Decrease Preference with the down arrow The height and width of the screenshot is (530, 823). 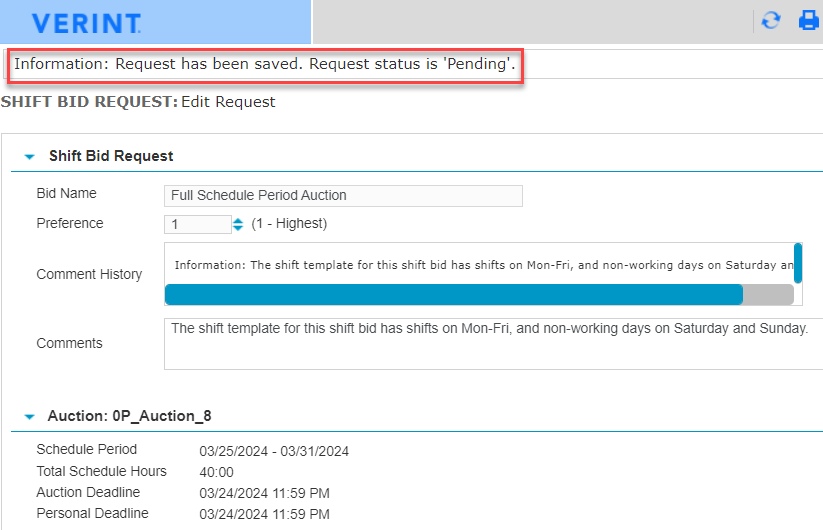click(x=238, y=228)
